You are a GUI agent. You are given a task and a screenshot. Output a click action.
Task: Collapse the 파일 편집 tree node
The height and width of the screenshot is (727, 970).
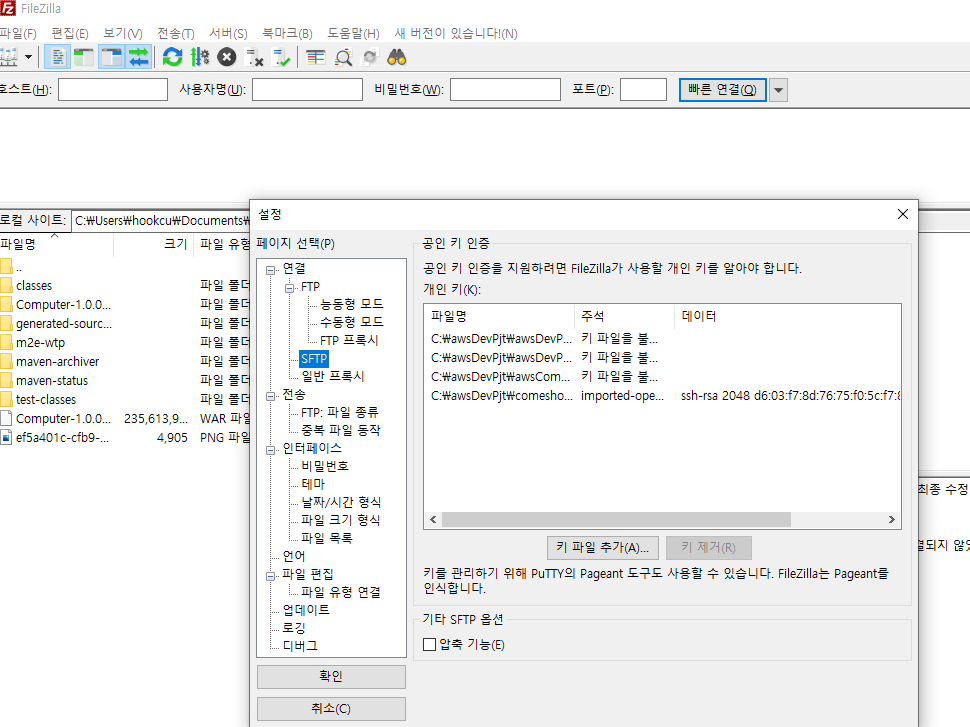[270, 576]
